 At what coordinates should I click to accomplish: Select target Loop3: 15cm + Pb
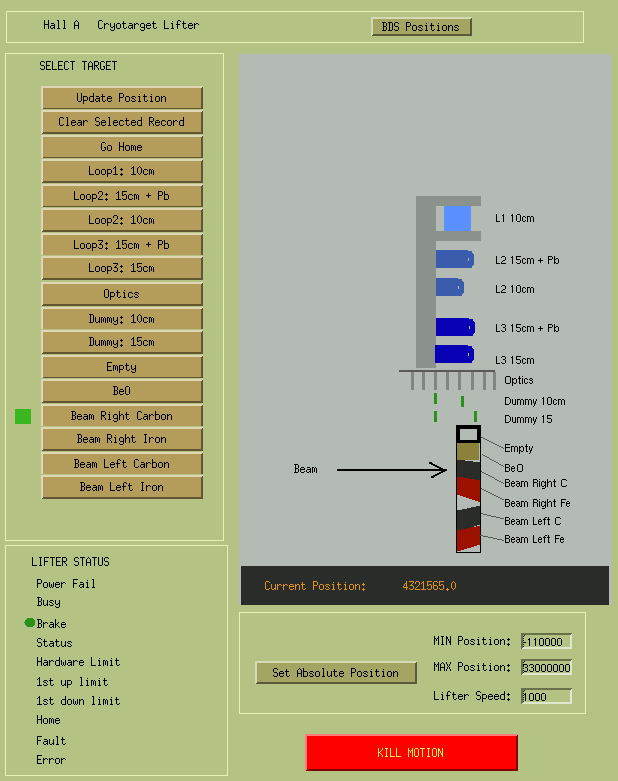click(x=122, y=245)
